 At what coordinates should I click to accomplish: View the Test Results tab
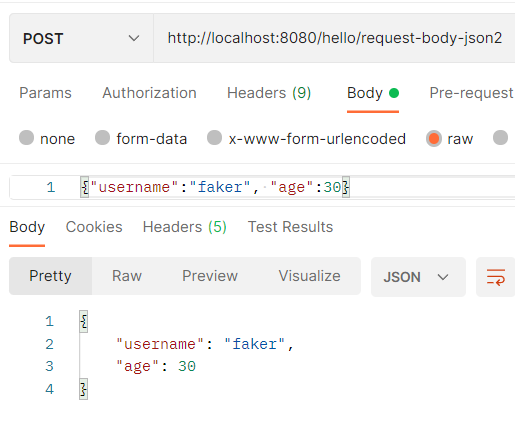(290, 227)
